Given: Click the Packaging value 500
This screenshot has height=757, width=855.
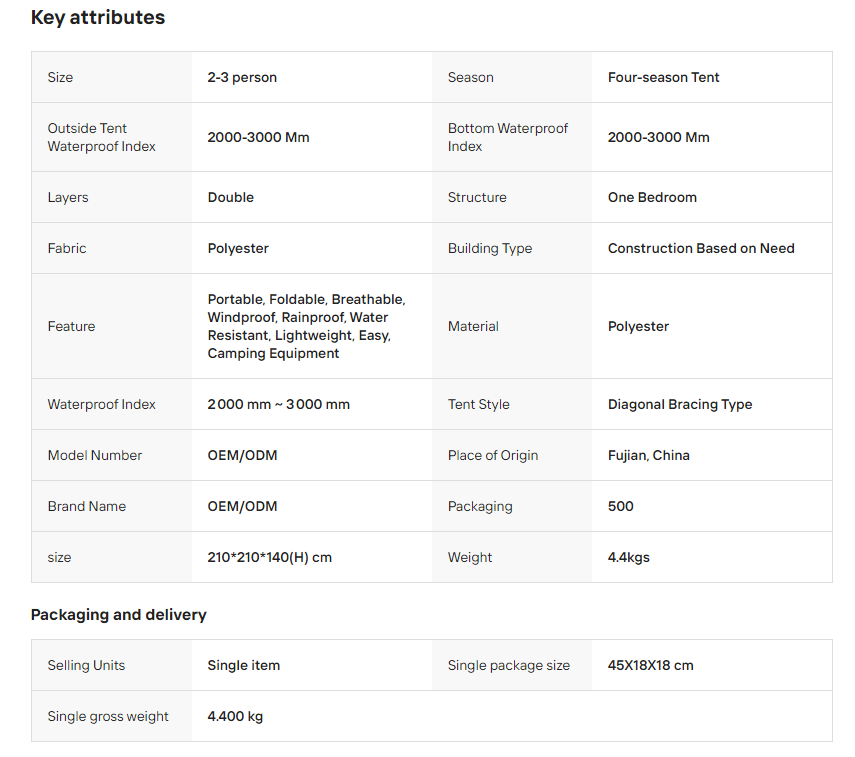Looking at the screenshot, I should coord(621,506).
